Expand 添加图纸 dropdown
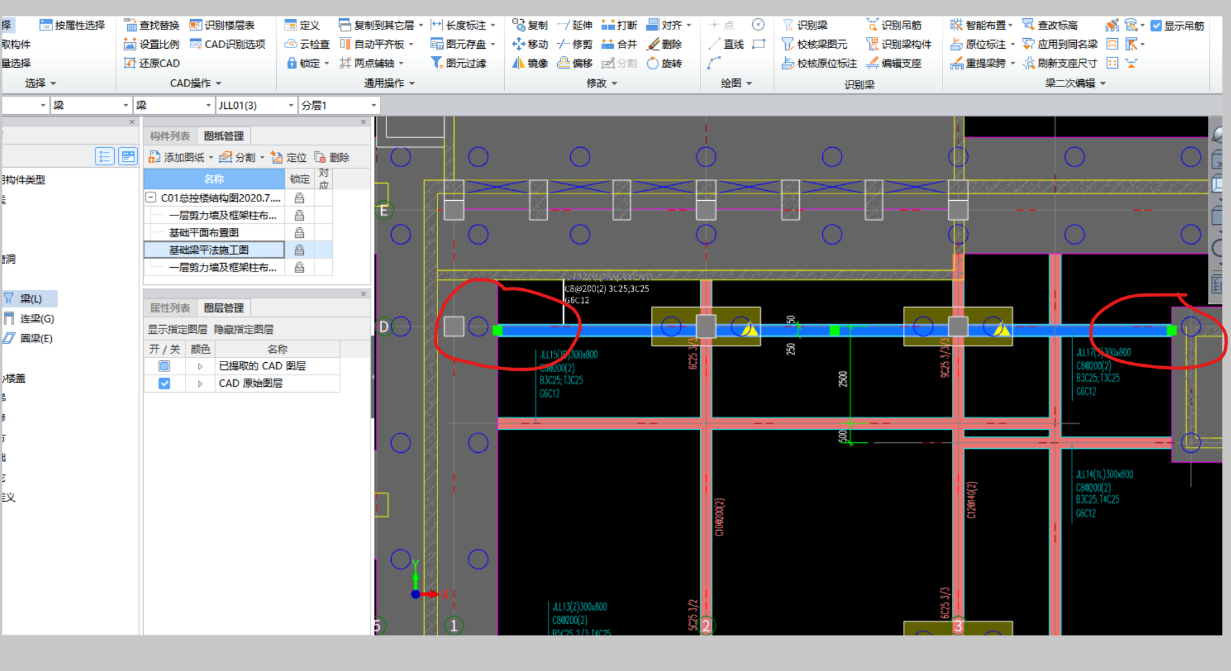1231x671 pixels. coord(211,157)
